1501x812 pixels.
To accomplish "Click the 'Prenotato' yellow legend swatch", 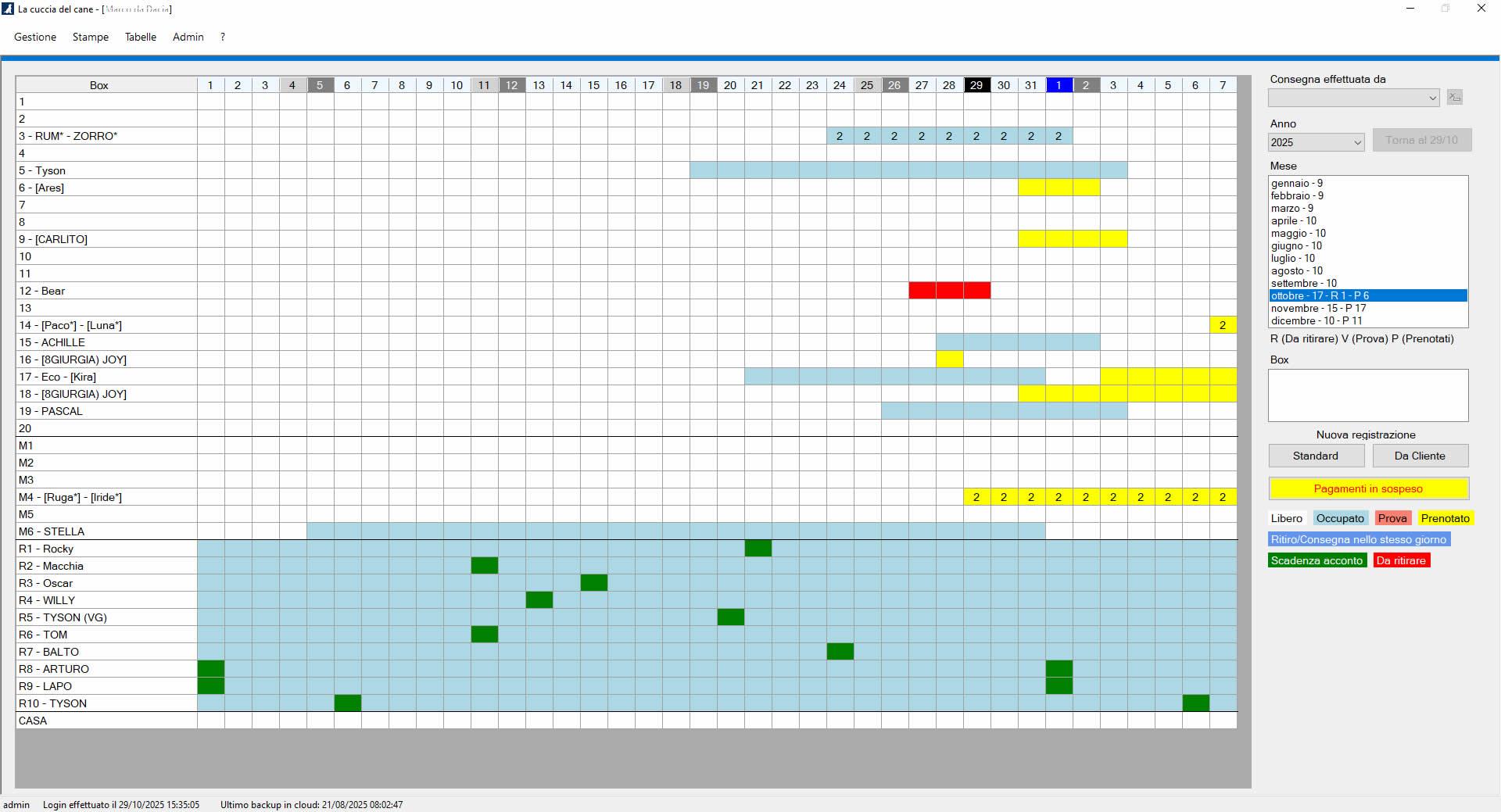I will [1445, 518].
